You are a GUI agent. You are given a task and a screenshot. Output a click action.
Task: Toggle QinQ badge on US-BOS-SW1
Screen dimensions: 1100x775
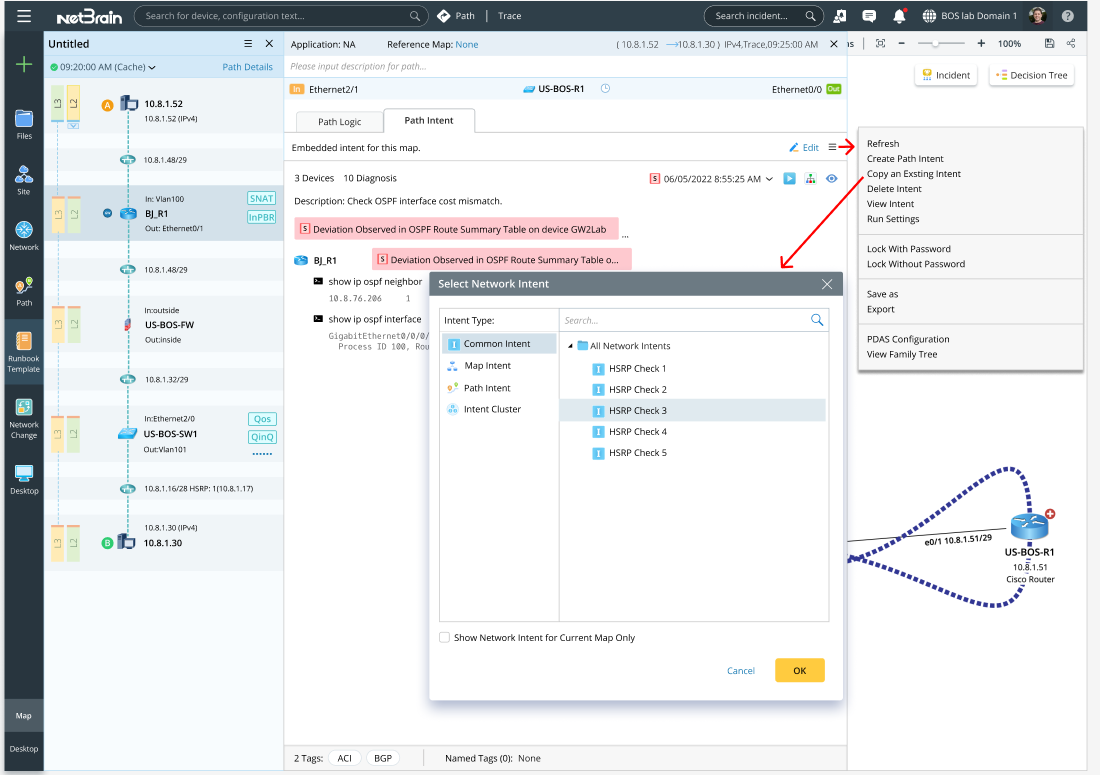(x=262, y=437)
